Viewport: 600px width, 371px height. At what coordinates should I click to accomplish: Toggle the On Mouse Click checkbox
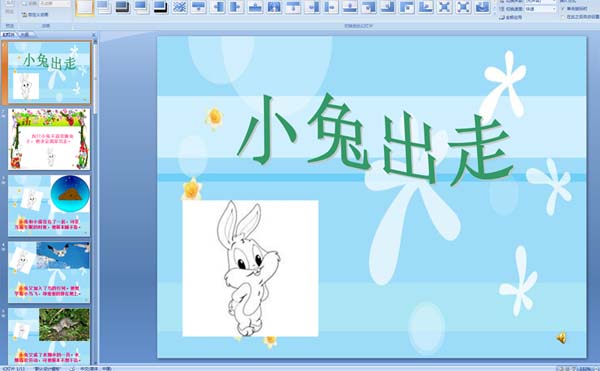tap(563, 8)
